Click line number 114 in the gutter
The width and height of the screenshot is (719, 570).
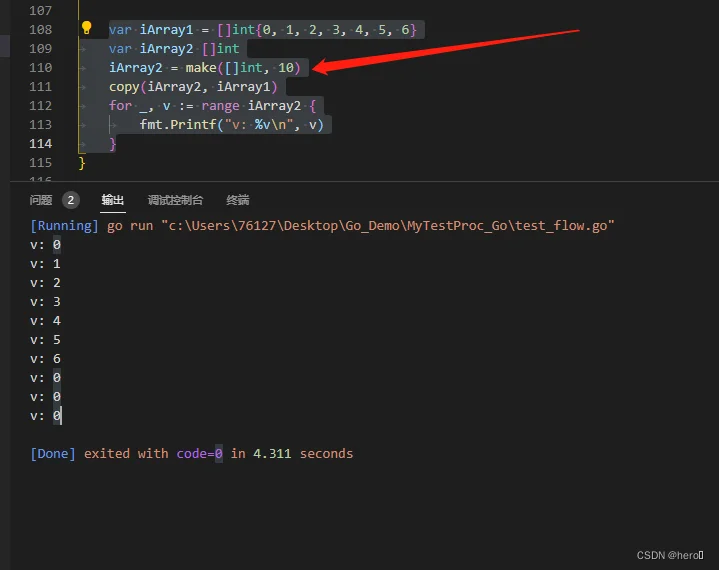click(40, 143)
